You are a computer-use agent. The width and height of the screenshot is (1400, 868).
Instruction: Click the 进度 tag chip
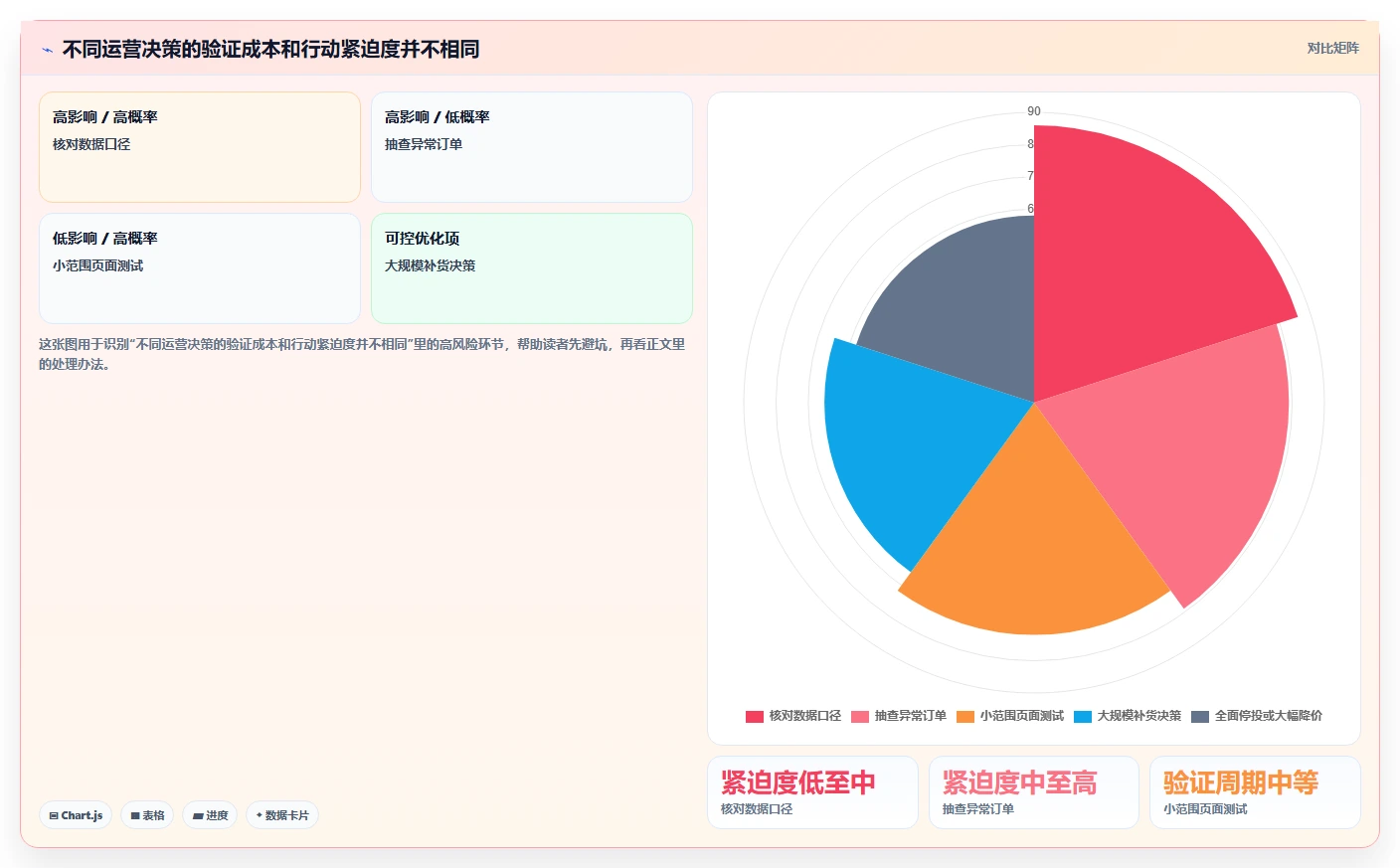(x=210, y=815)
